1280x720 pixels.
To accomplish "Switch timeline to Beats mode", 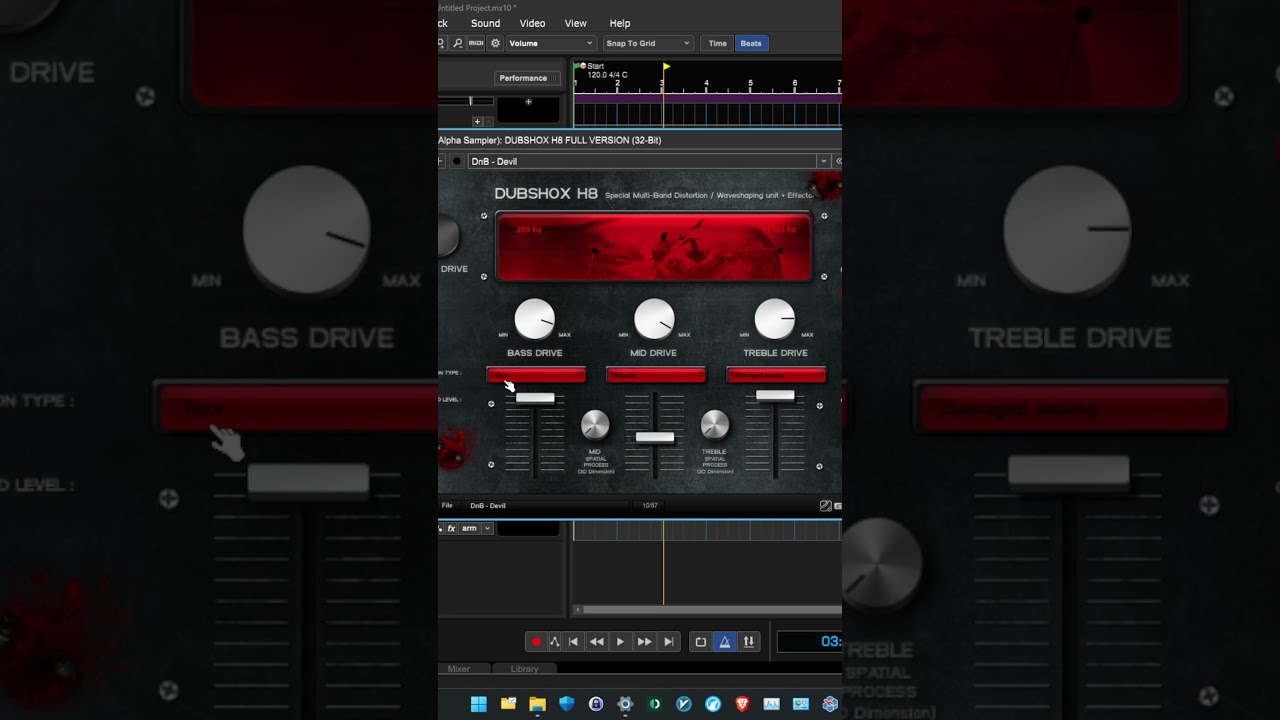I will click(751, 43).
